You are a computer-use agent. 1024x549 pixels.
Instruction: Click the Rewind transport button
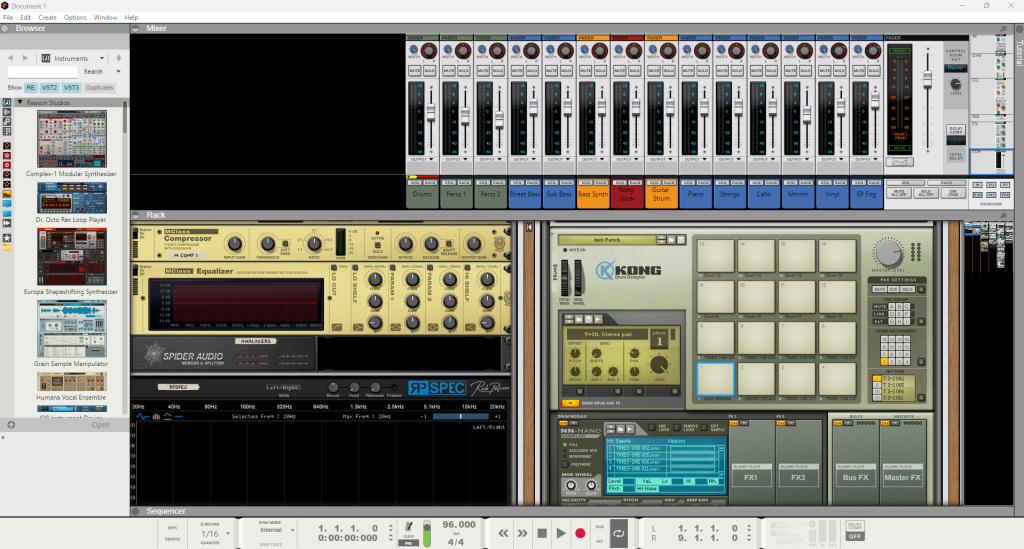(x=503, y=533)
